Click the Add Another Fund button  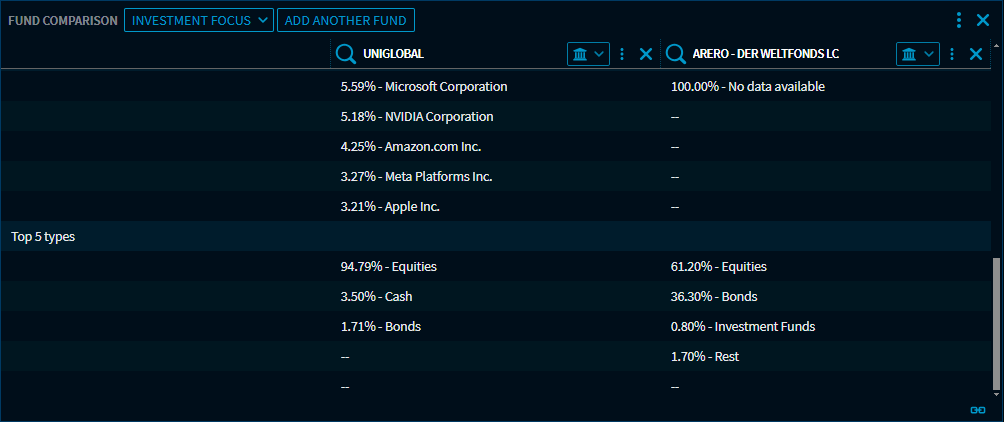pos(345,20)
